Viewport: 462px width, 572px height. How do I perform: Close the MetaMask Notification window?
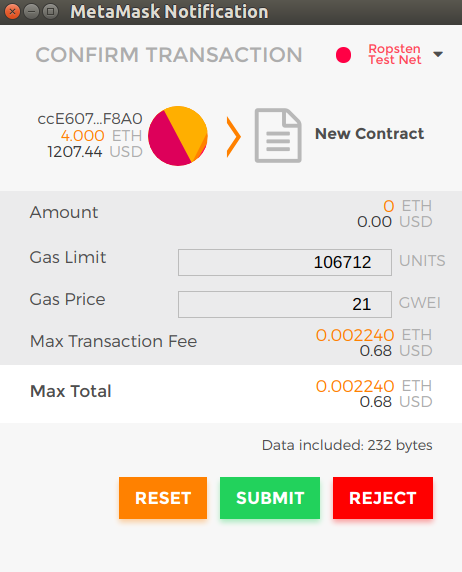coord(12,12)
